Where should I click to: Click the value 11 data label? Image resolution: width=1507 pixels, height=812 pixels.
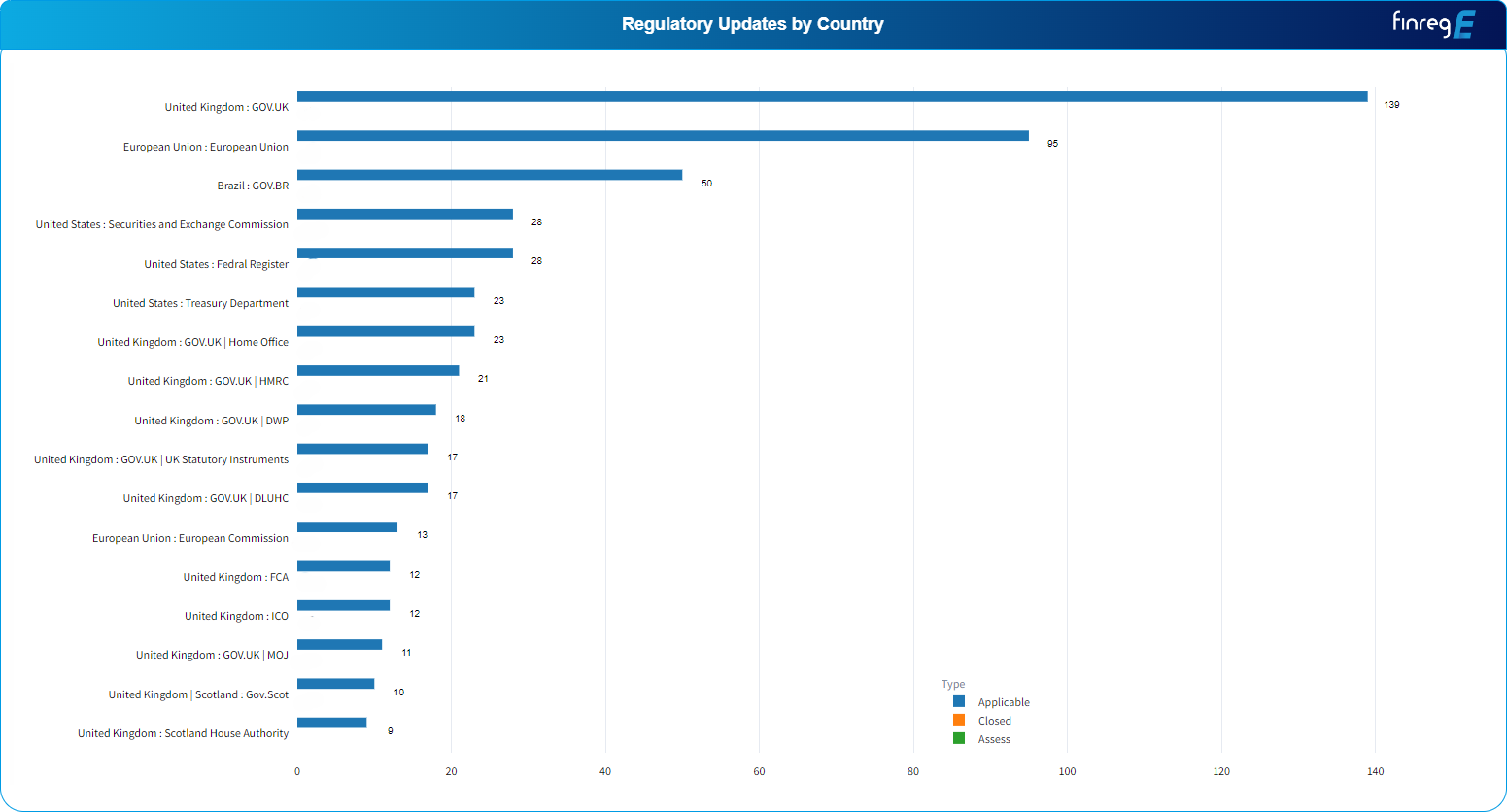coord(406,652)
